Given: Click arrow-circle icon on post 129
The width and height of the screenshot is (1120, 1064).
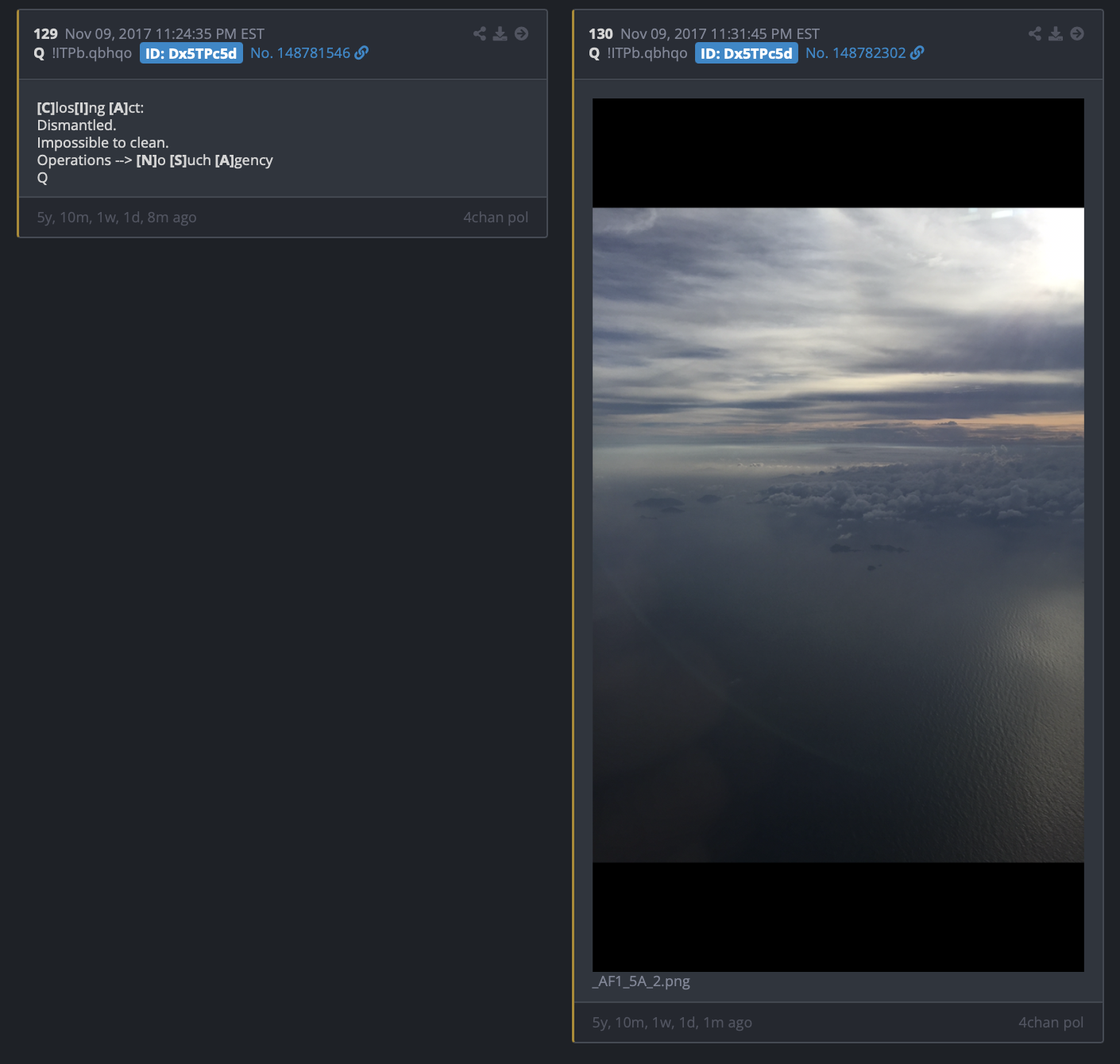Looking at the screenshot, I should (x=522, y=33).
